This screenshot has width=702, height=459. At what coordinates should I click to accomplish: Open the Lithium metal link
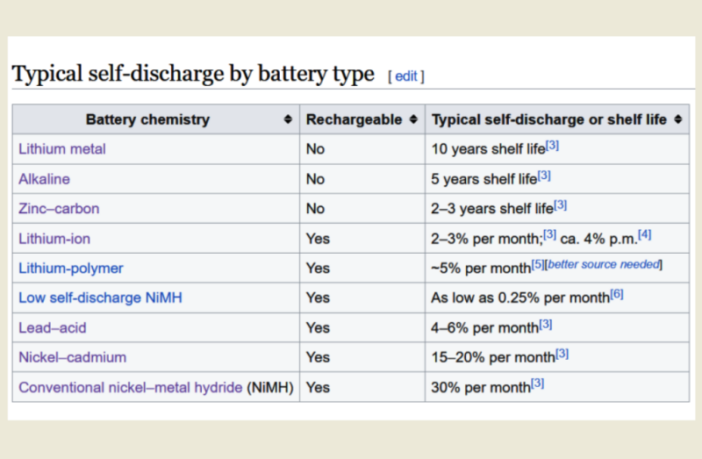pos(62,149)
